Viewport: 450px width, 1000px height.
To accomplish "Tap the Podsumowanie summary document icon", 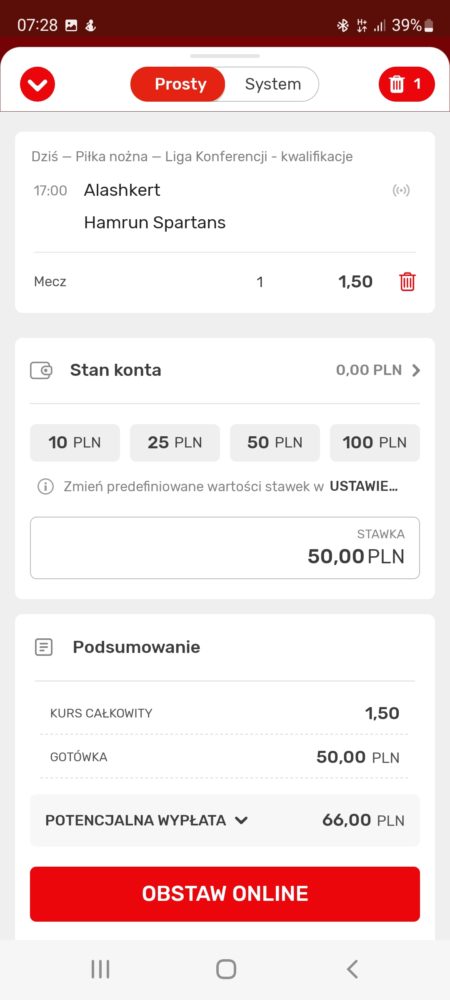I will [43, 647].
